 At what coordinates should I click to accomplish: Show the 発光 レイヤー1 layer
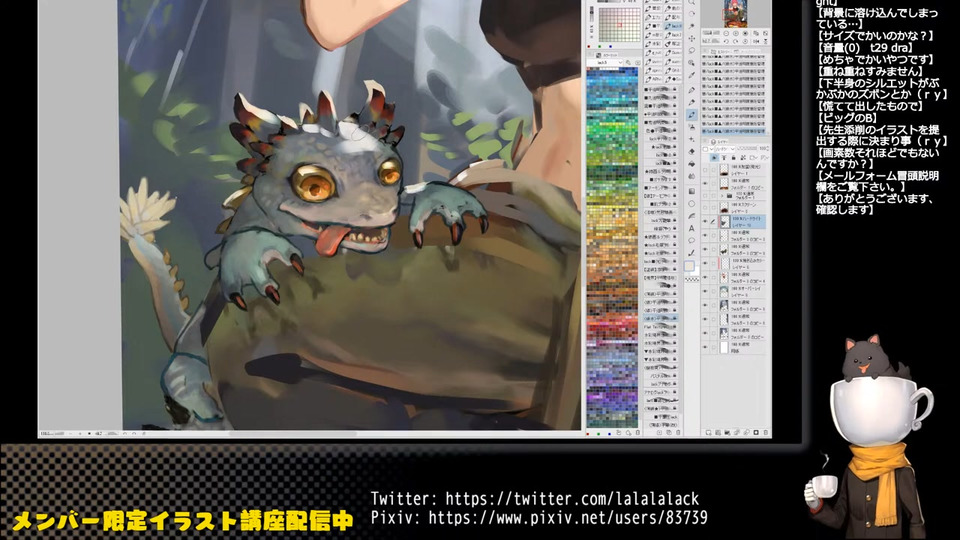[705, 170]
